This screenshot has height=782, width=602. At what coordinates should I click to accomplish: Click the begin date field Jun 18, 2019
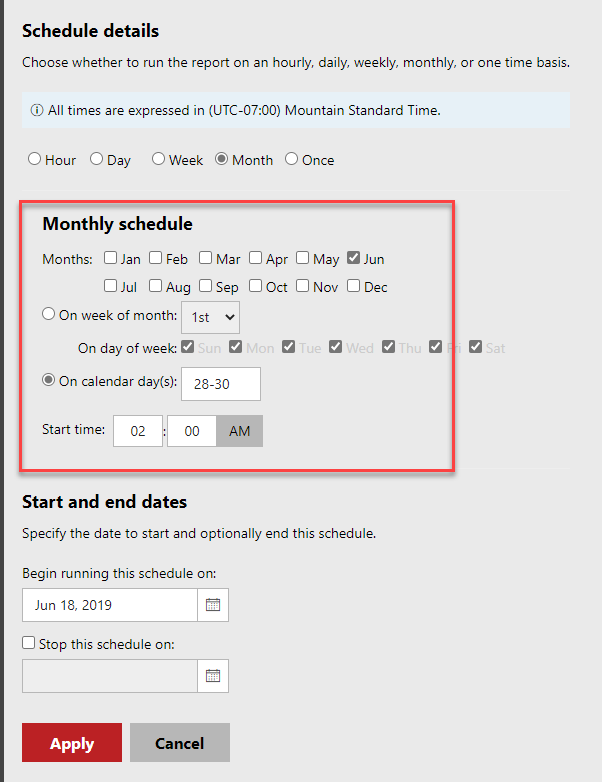click(110, 605)
